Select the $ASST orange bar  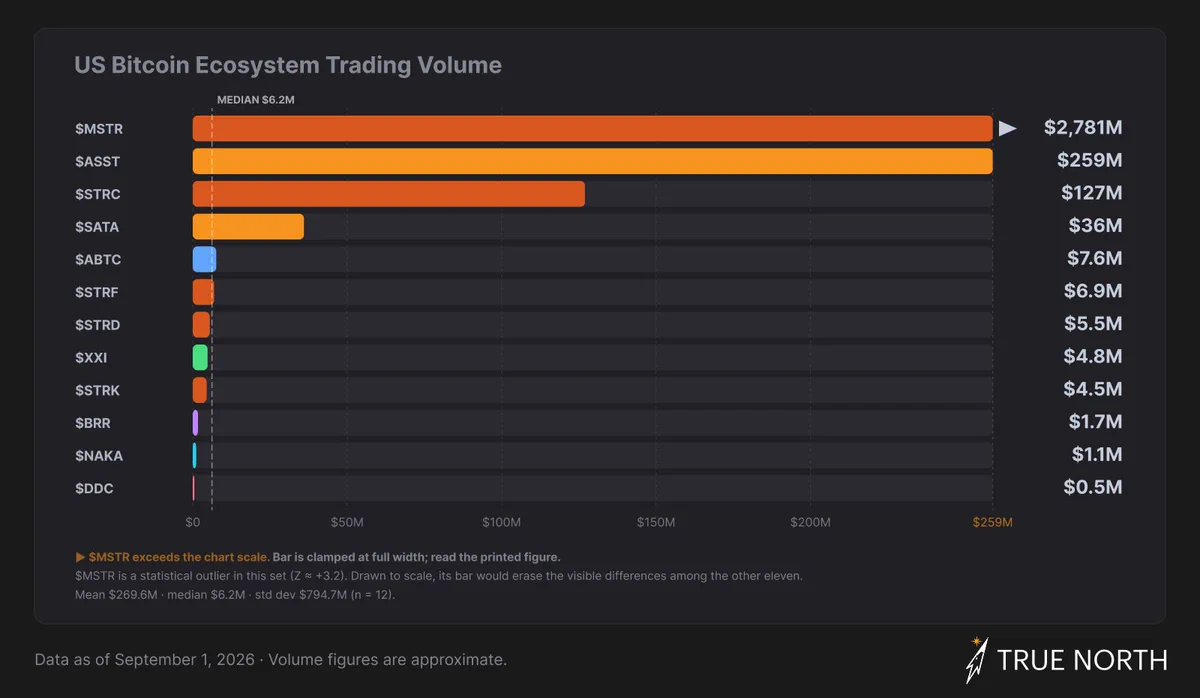[x=592, y=161]
